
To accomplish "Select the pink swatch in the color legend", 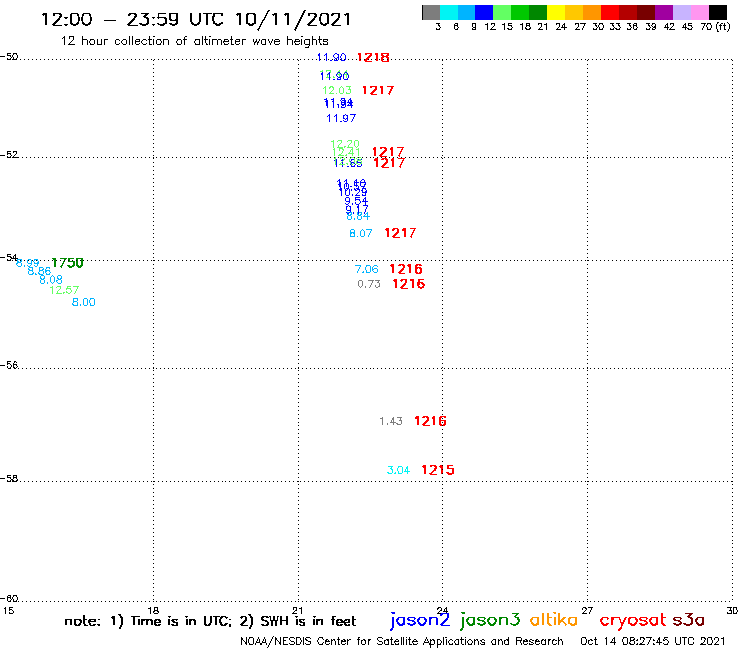I will pos(699,12).
